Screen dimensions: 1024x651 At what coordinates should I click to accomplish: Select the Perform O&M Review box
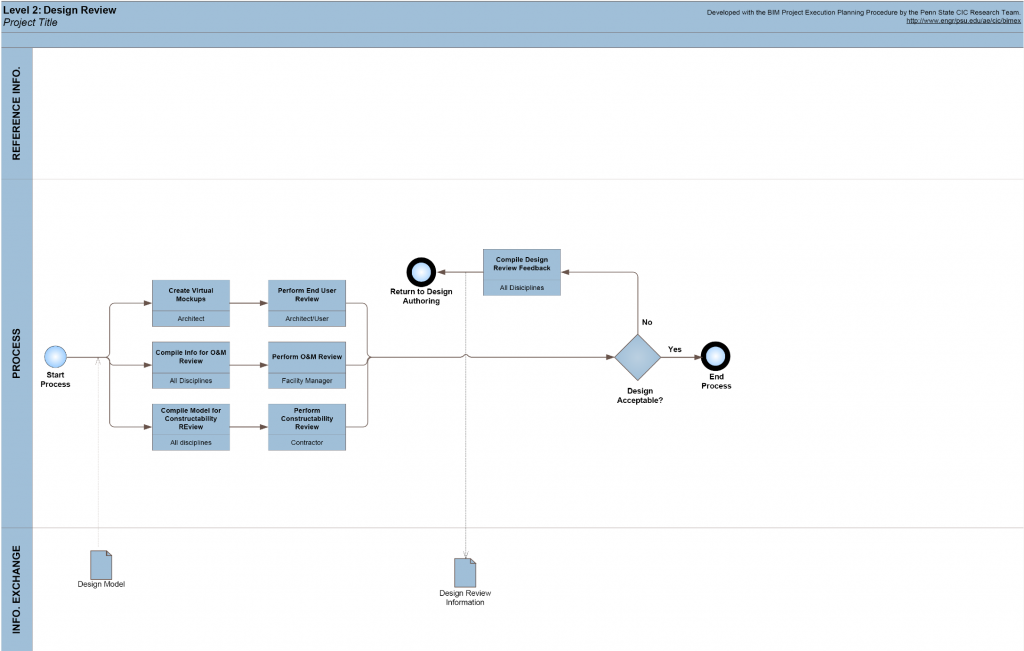pyautogui.click(x=307, y=364)
